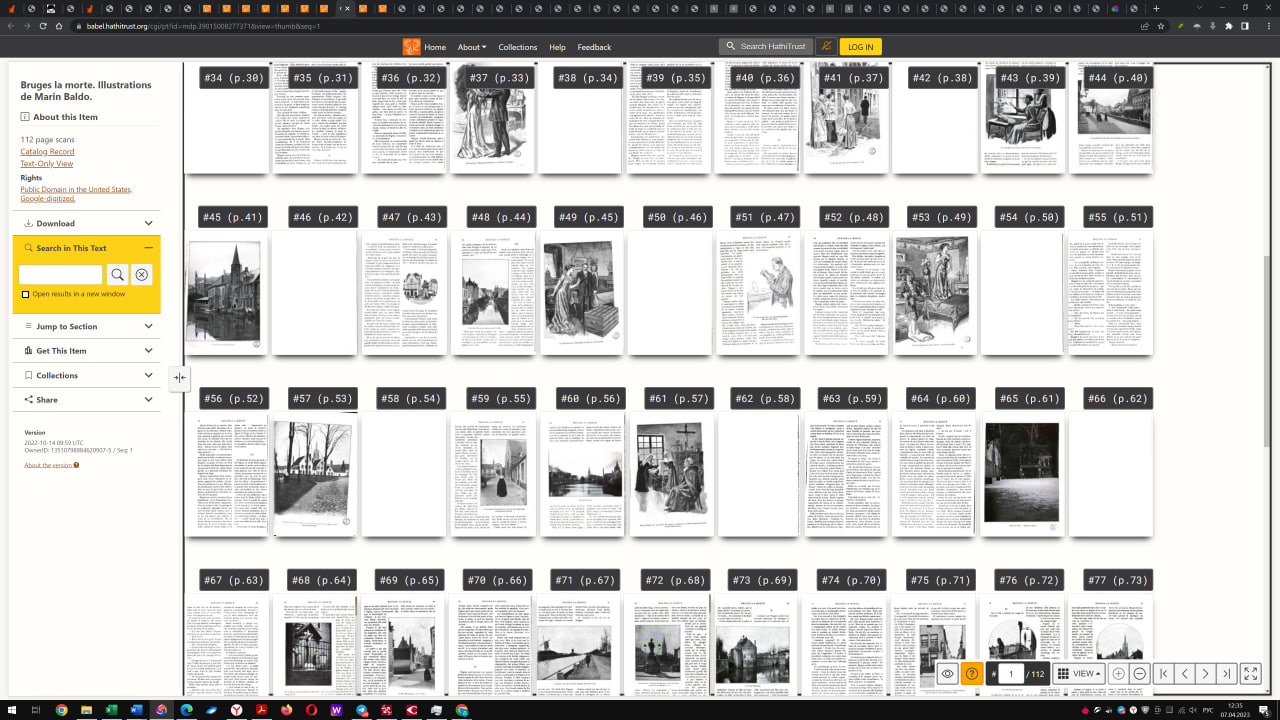1280x720 pixels.
Task: Open Public Domain rights link
Action: coord(76,194)
